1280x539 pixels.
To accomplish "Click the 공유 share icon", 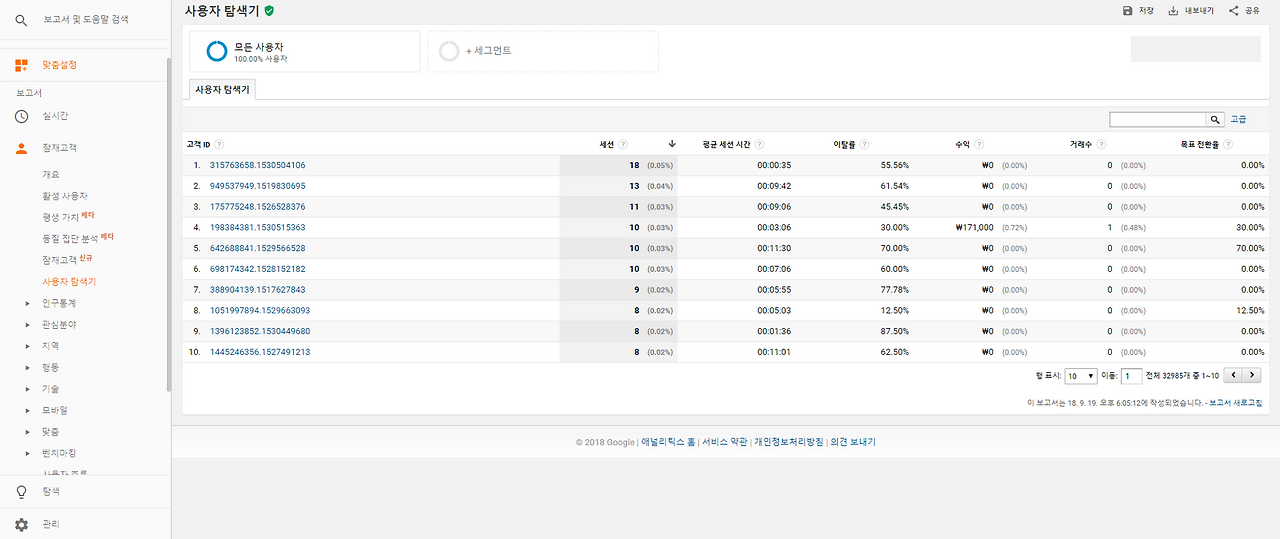I will 1234,10.
